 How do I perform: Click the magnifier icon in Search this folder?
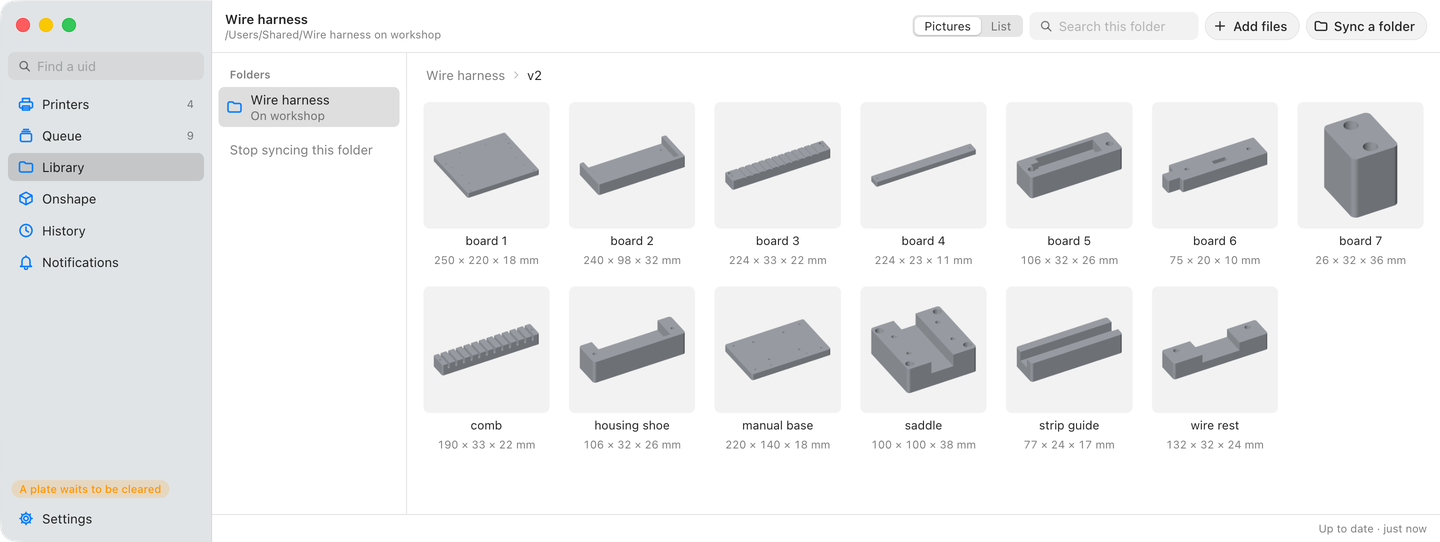click(x=1046, y=26)
